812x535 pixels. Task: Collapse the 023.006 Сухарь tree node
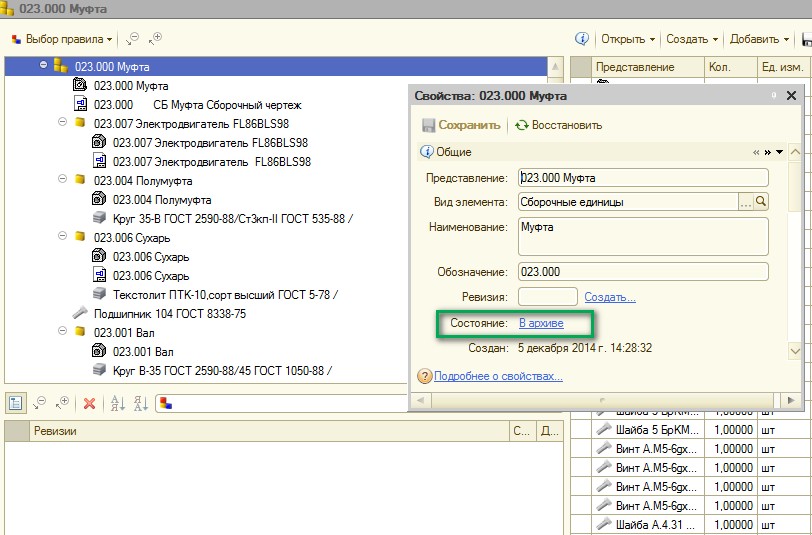pyautogui.click(x=64, y=237)
